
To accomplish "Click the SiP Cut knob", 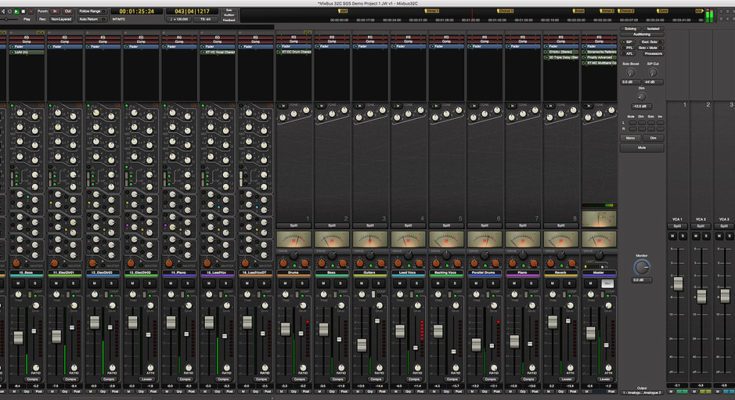I will pyautogui.click(x=654, y=71).
